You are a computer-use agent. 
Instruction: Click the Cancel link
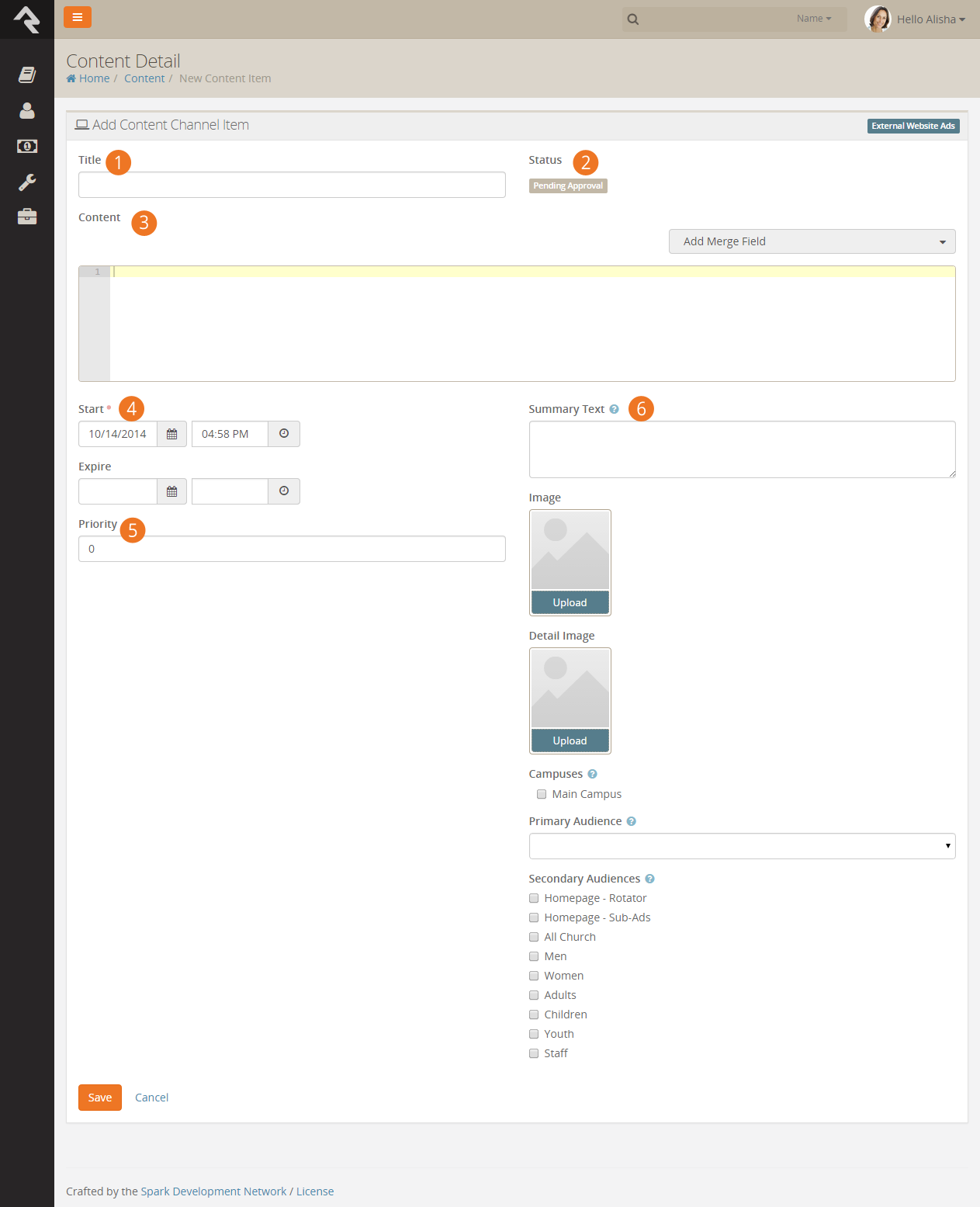(x=151, y=1098)
